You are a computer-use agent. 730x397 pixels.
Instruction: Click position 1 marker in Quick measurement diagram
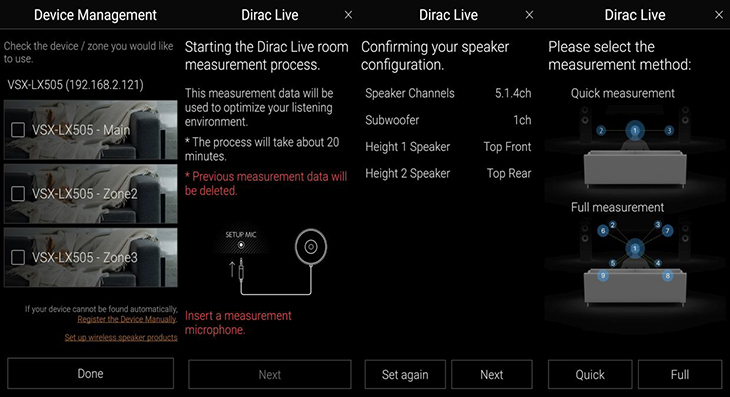coord(635,131)
